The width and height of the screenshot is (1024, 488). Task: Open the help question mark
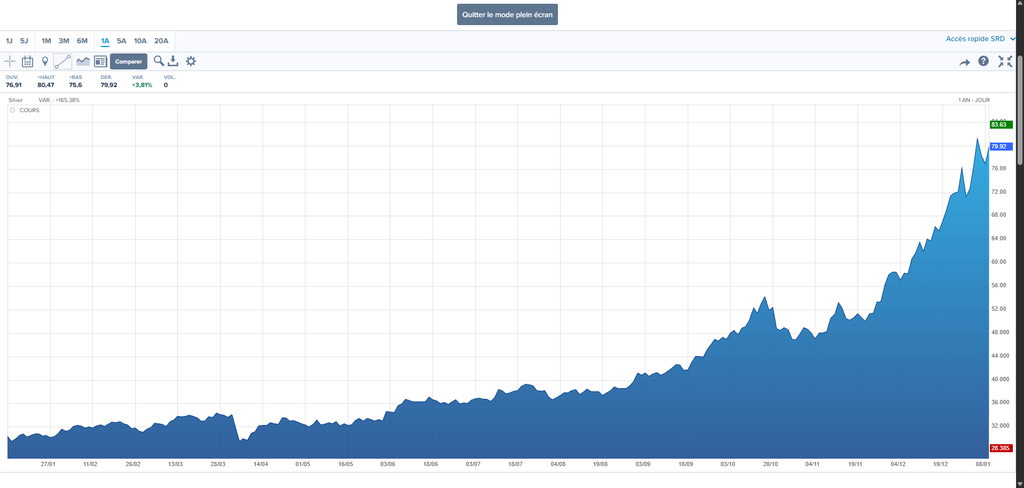point(984,62)
